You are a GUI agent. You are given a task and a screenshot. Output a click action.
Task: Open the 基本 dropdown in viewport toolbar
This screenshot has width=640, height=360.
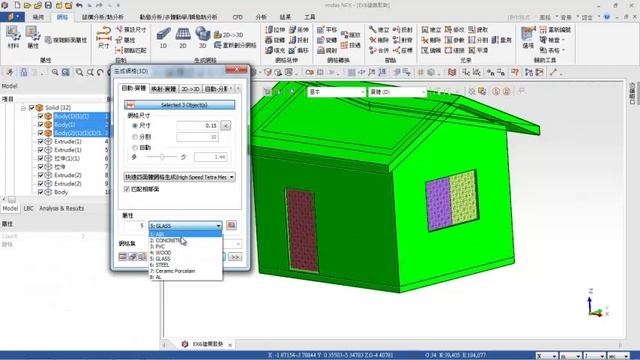pos(336,92)
